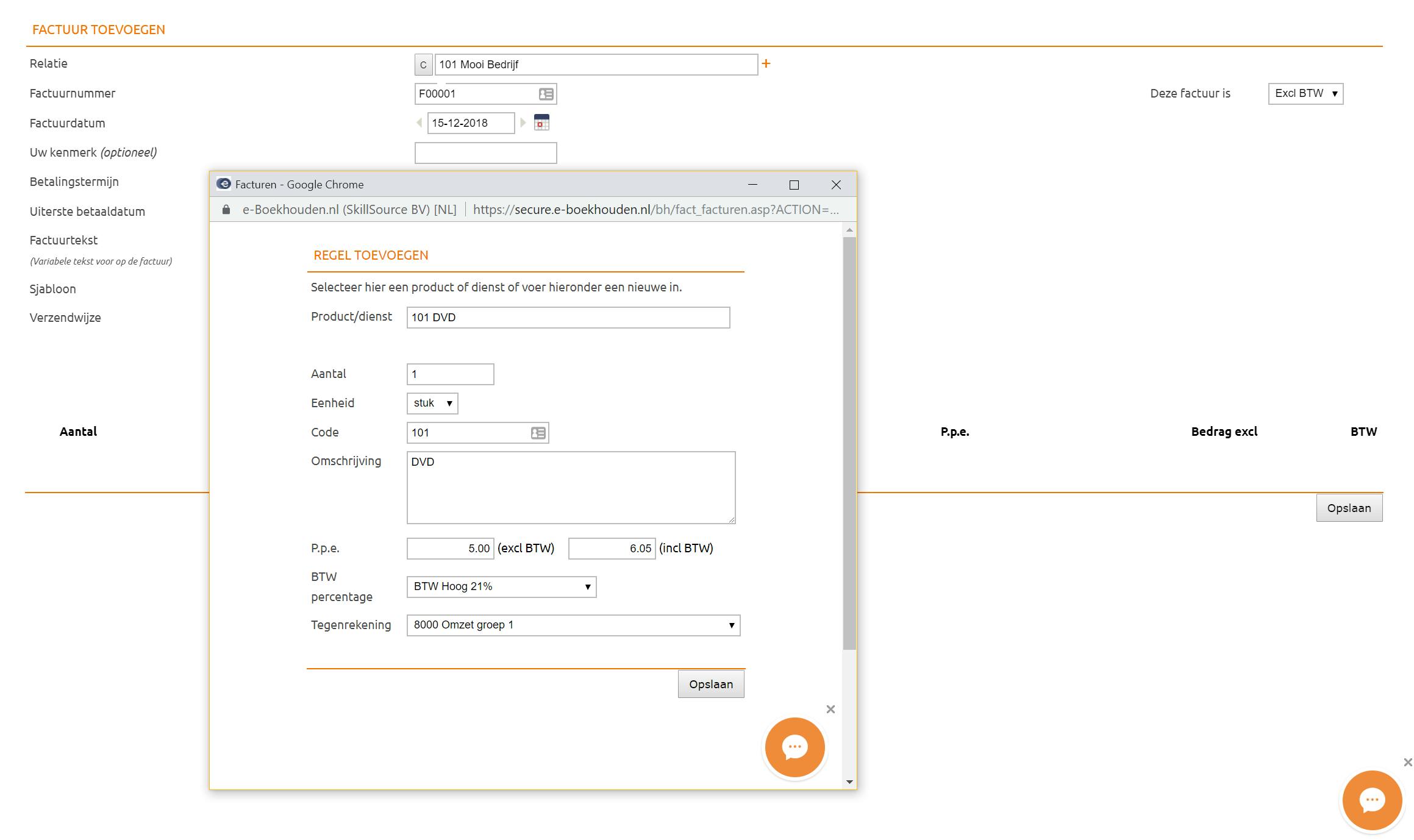Click the orange plus to add relation
The height and width of the screenshot is (840, 1414).
[x=766, y=63]
